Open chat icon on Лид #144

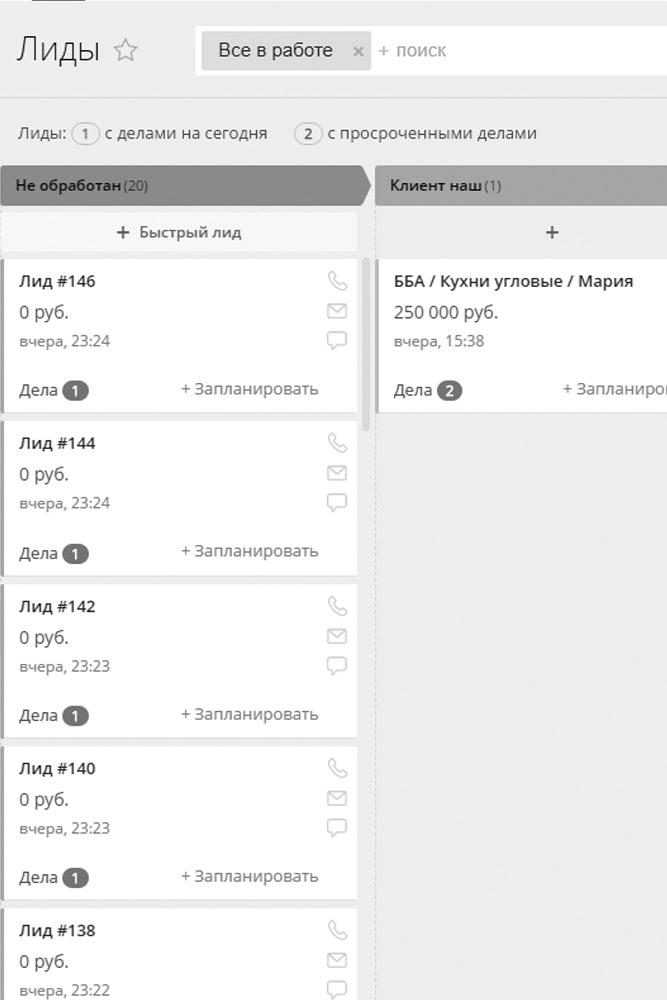337,502
